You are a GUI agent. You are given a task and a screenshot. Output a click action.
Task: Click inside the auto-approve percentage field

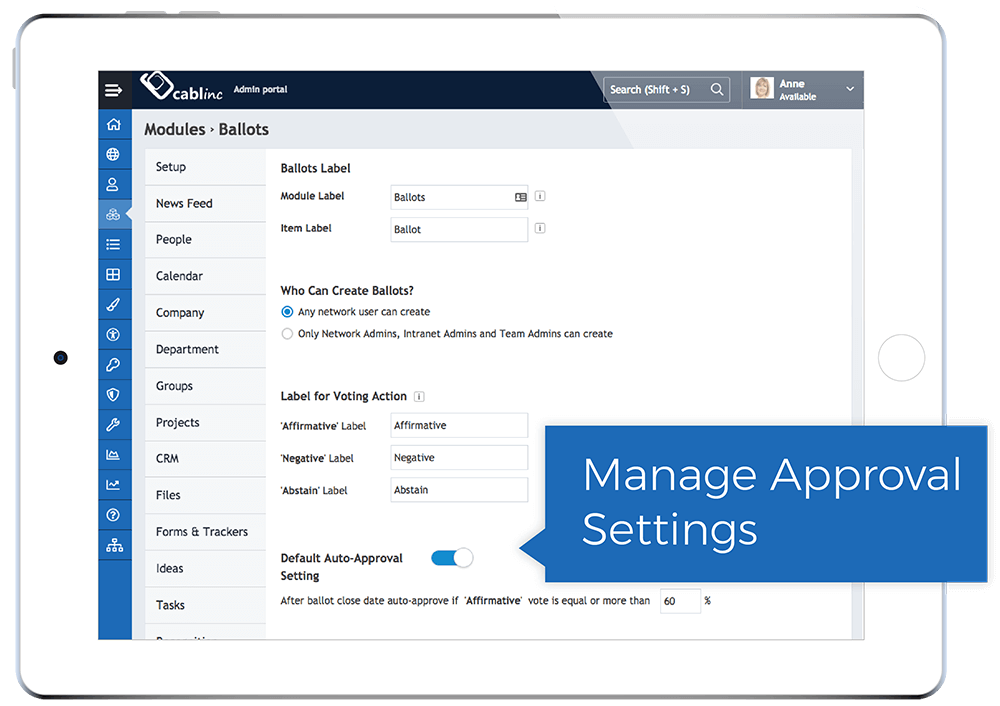click(x=678, y=601)
